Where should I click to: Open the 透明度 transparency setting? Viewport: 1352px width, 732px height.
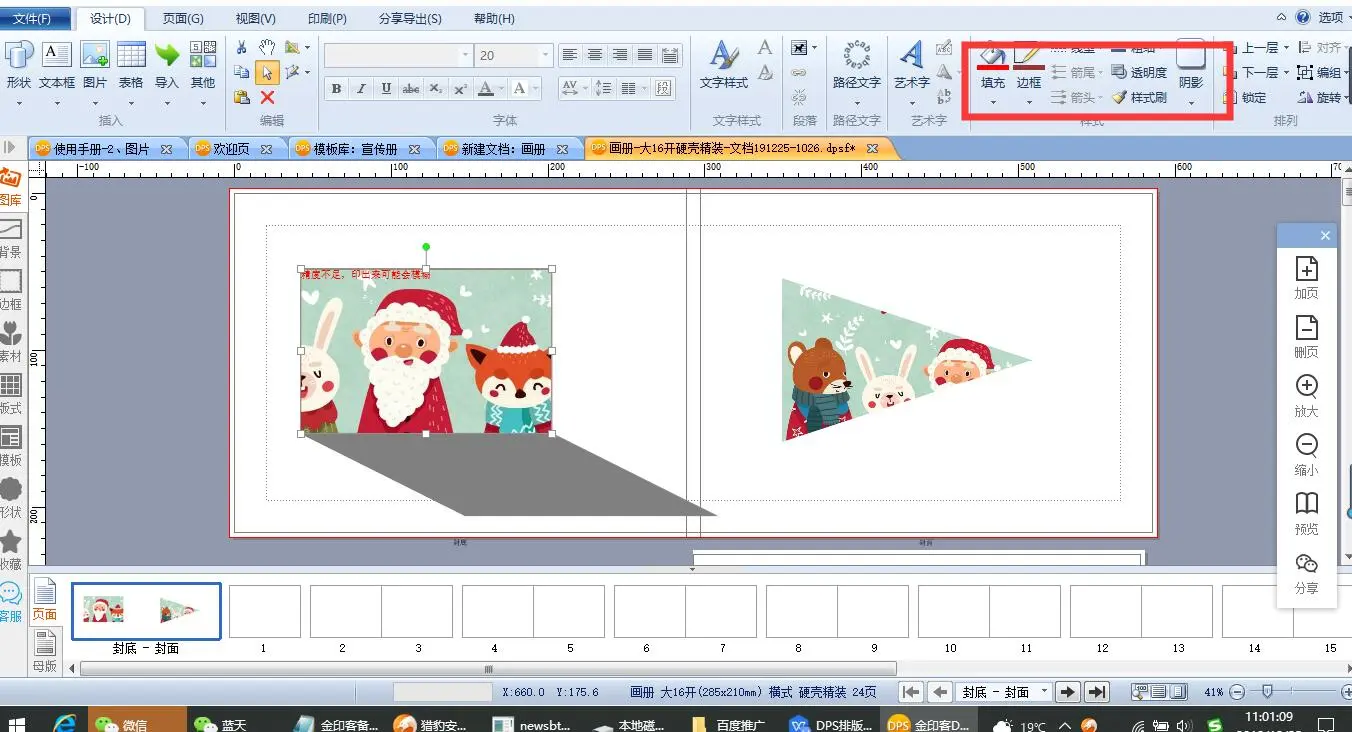click(x=1140, y=72)
